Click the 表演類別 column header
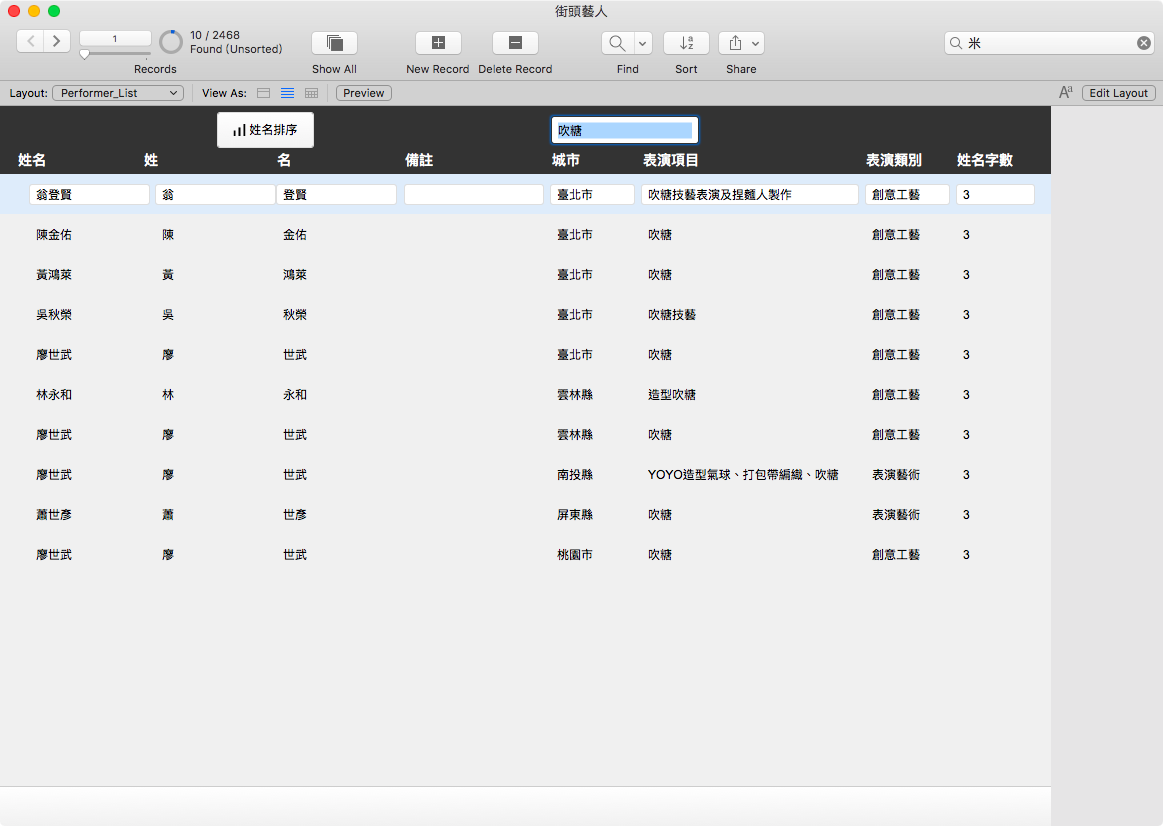The width and height of the screenshot is (1163, 826). point(894,160)
